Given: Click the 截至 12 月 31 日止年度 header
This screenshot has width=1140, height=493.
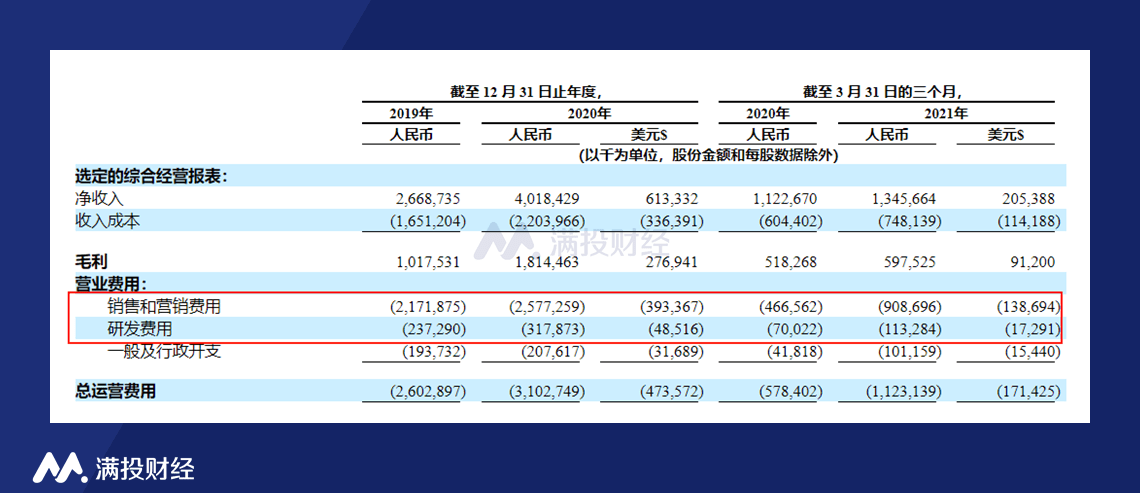Looking at the screenshot, I should point(526,92).
